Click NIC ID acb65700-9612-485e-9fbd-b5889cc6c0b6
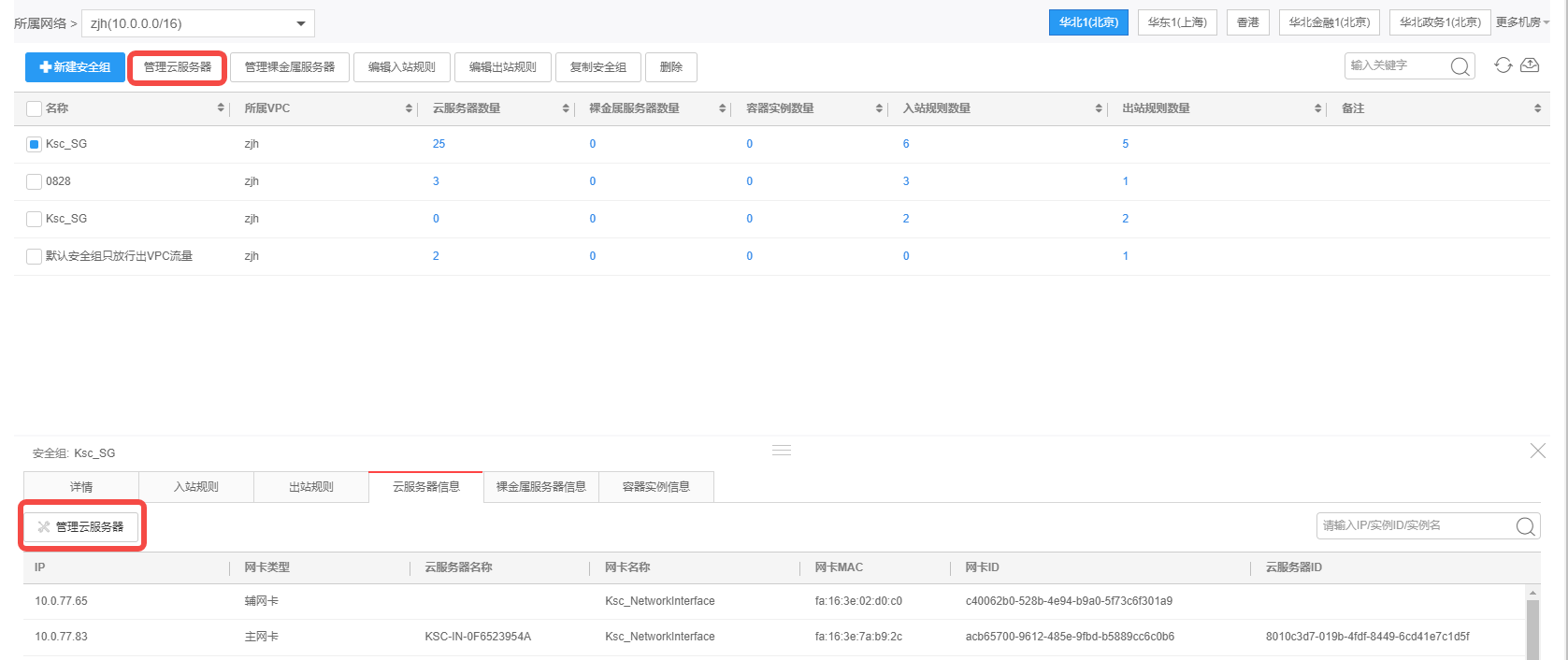This screenshot has height=660, width=1568. click(x=1070, y=637)
